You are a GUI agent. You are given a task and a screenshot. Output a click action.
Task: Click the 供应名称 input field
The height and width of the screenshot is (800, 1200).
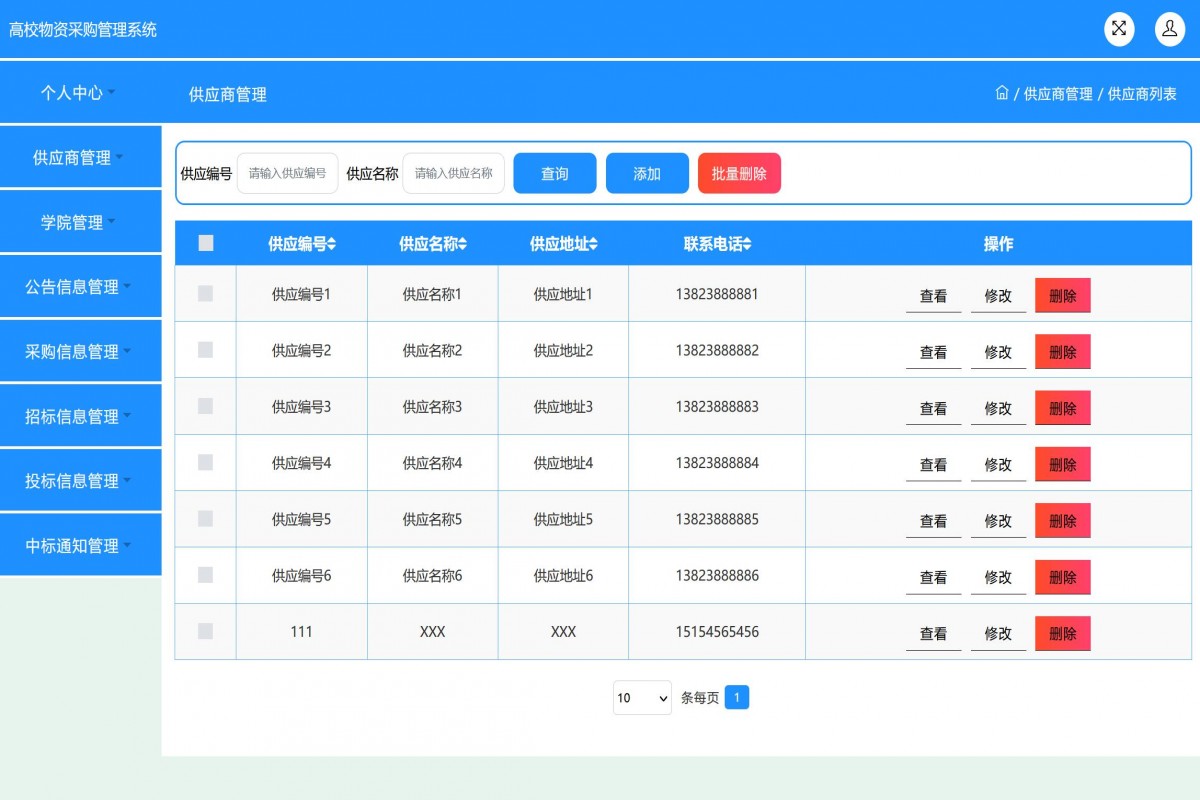455,172
